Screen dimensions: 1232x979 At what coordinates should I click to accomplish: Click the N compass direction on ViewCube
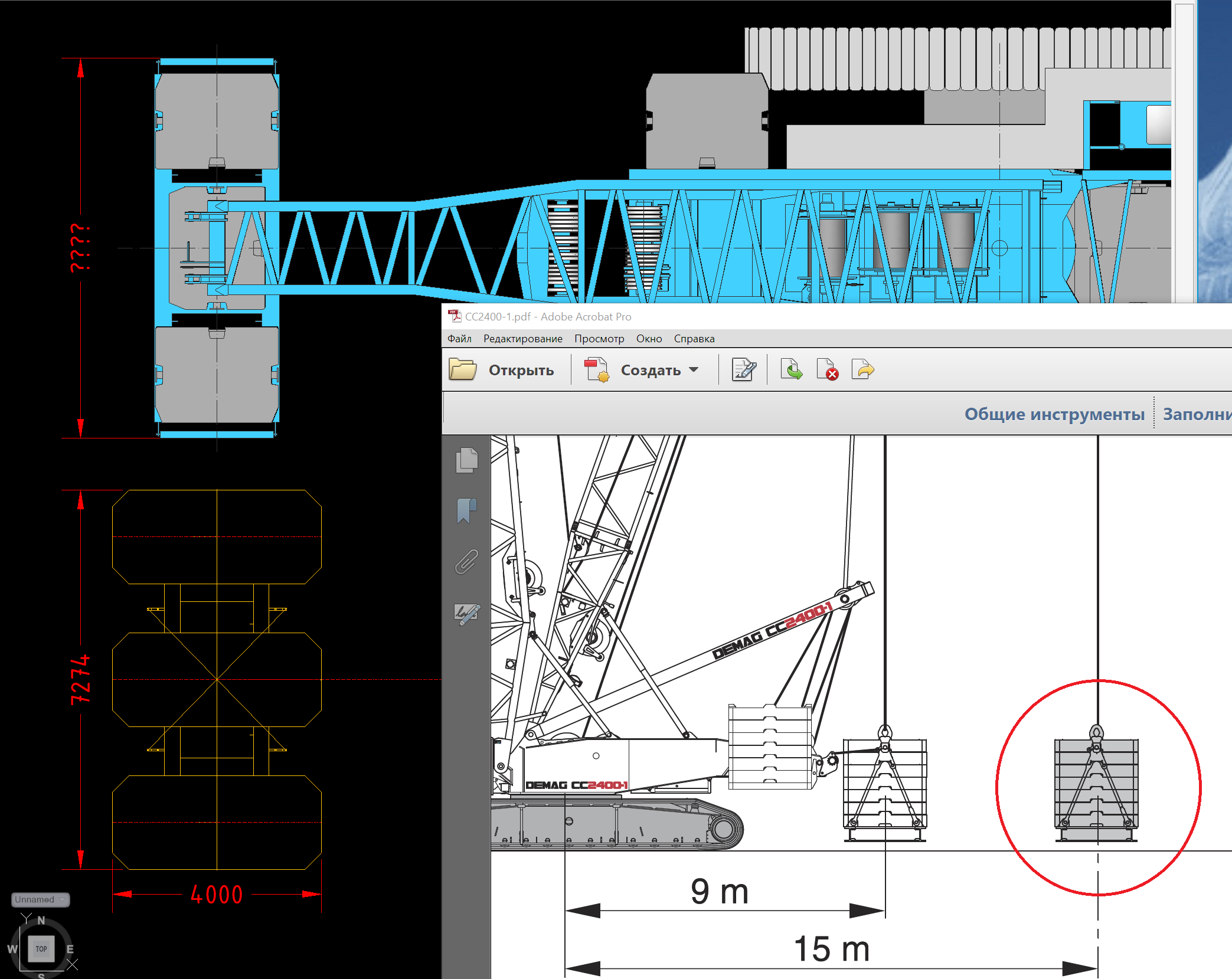[41, 921]
